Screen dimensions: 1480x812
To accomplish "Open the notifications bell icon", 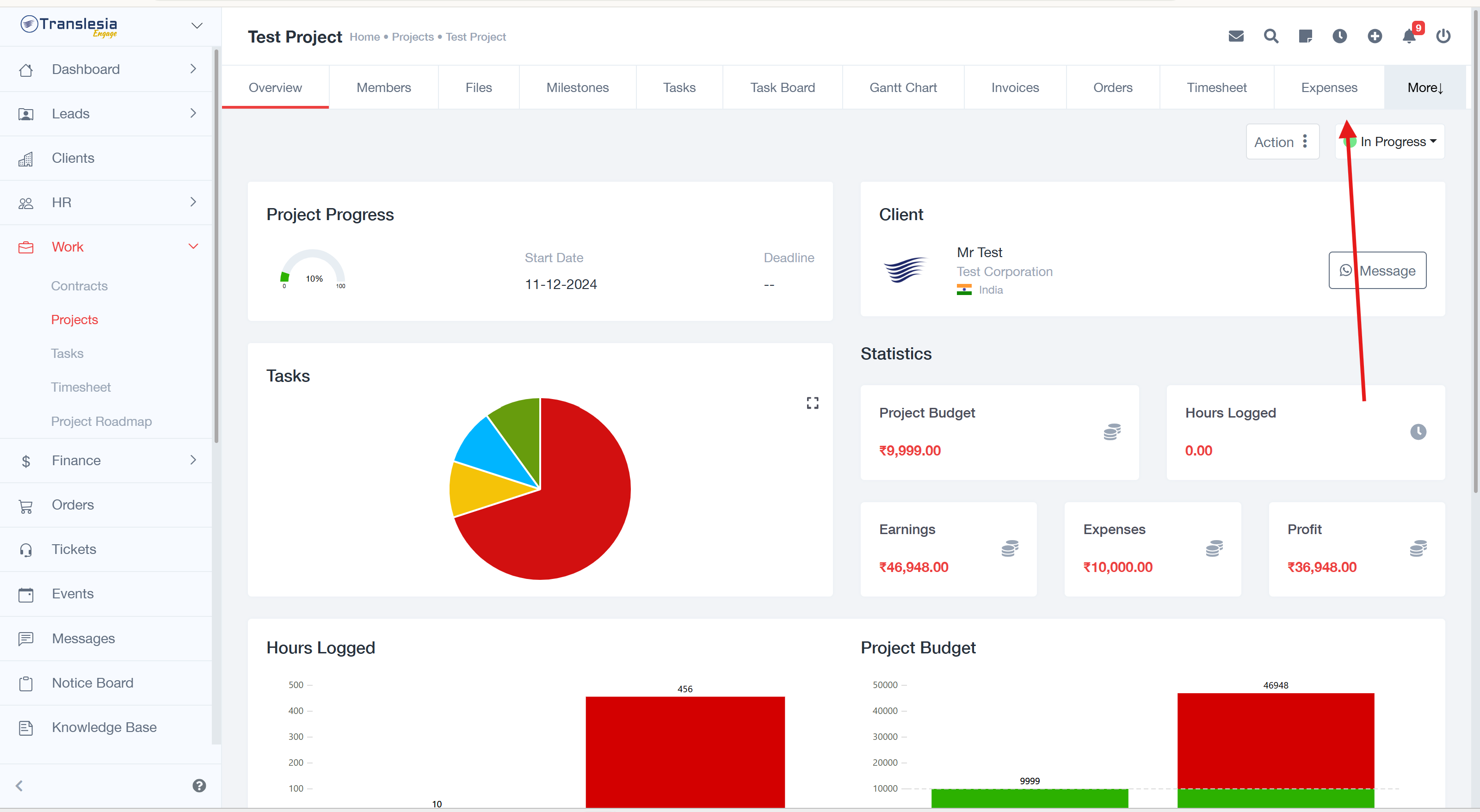I will 1409,37.
